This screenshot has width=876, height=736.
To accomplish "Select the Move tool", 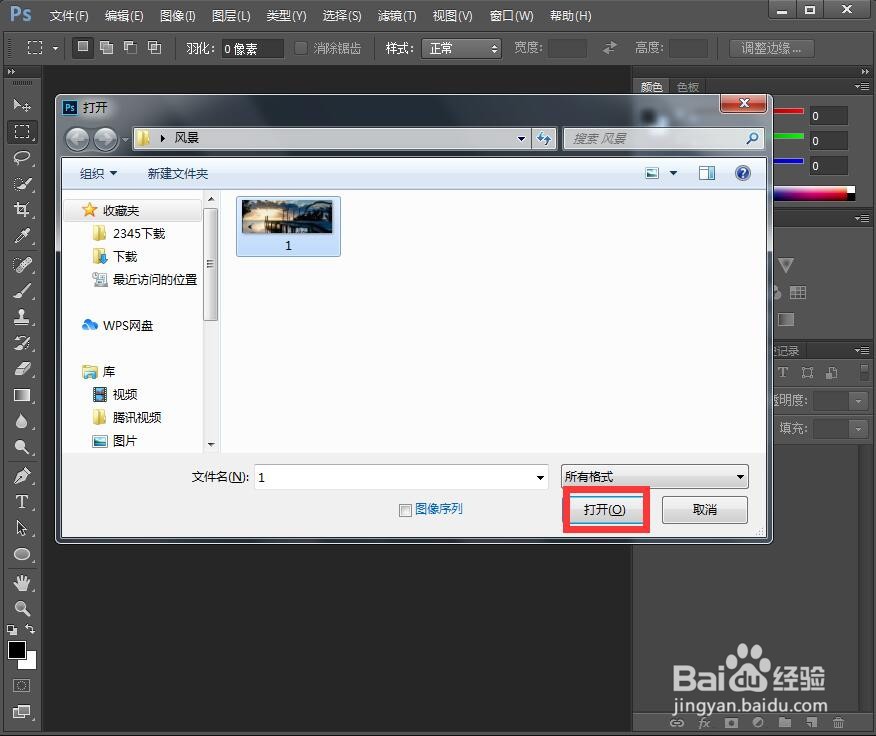I will pos(22,105).
